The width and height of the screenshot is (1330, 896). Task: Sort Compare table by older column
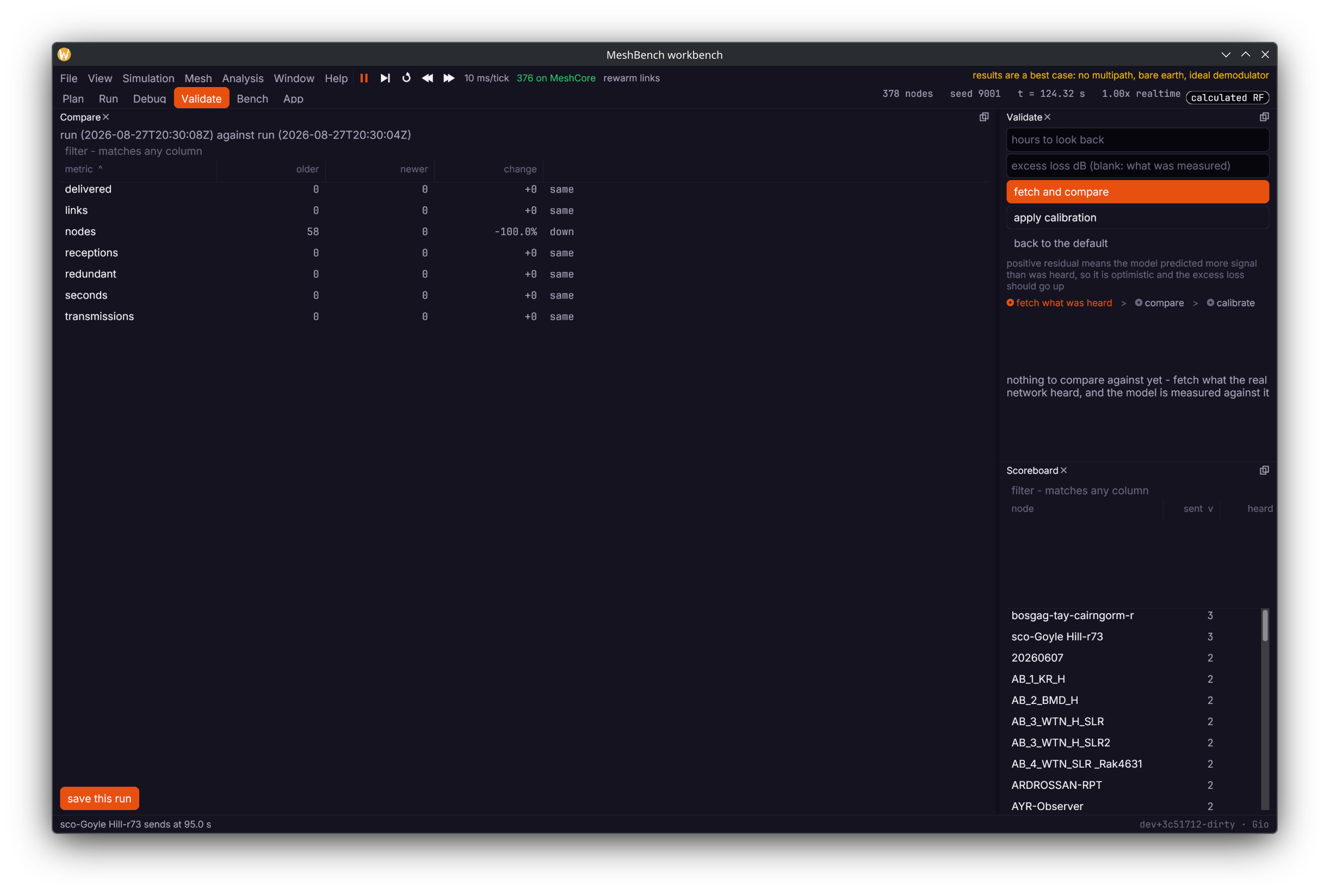click(x=271, y=169)
